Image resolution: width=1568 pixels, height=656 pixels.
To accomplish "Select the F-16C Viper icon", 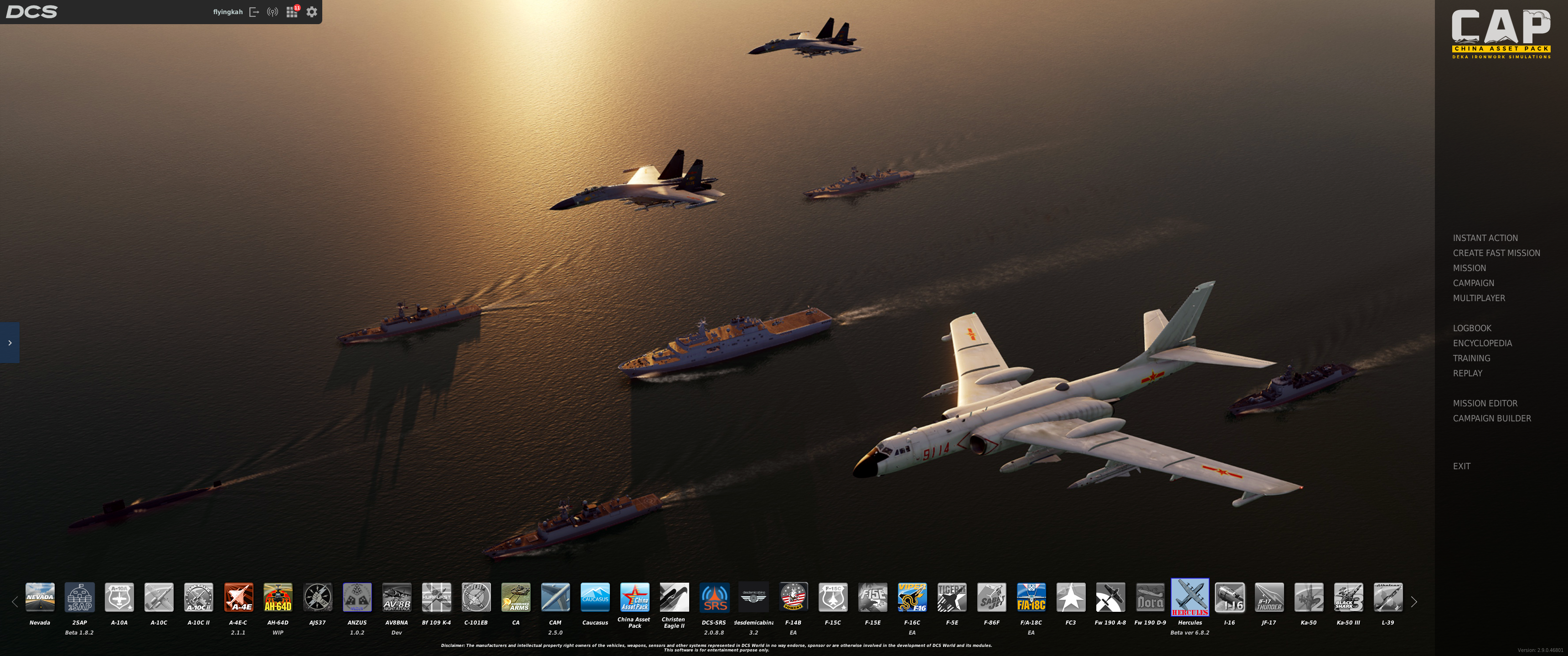I will [913, 597].
